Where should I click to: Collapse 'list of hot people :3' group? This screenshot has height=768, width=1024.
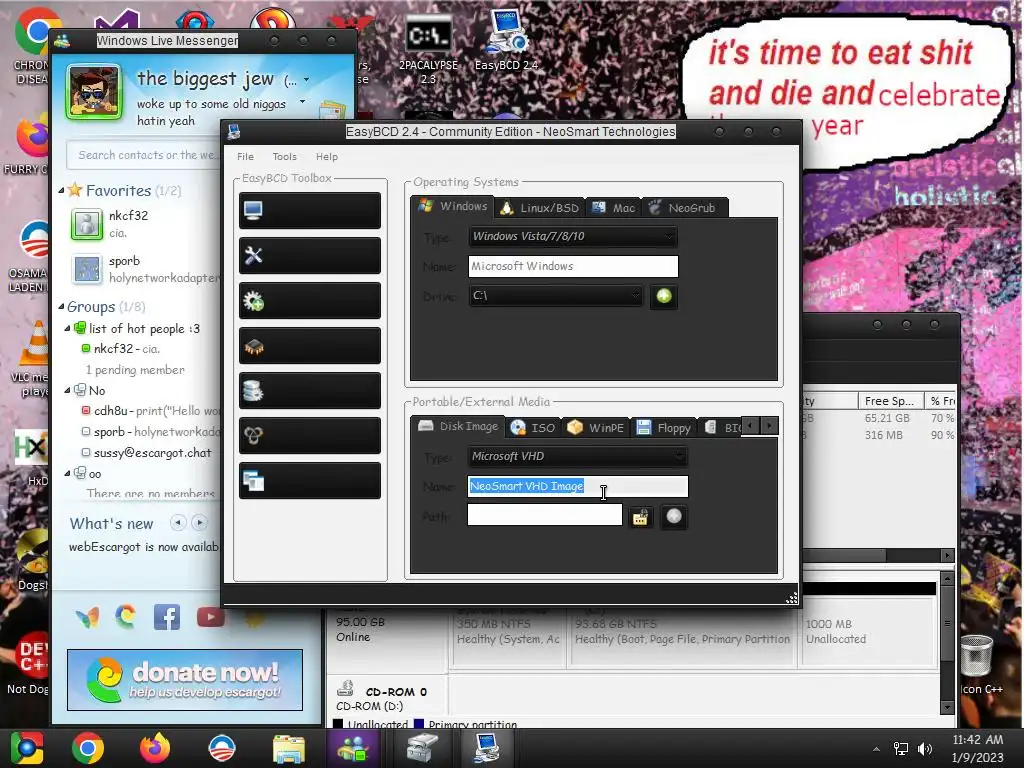pos(67,328)
